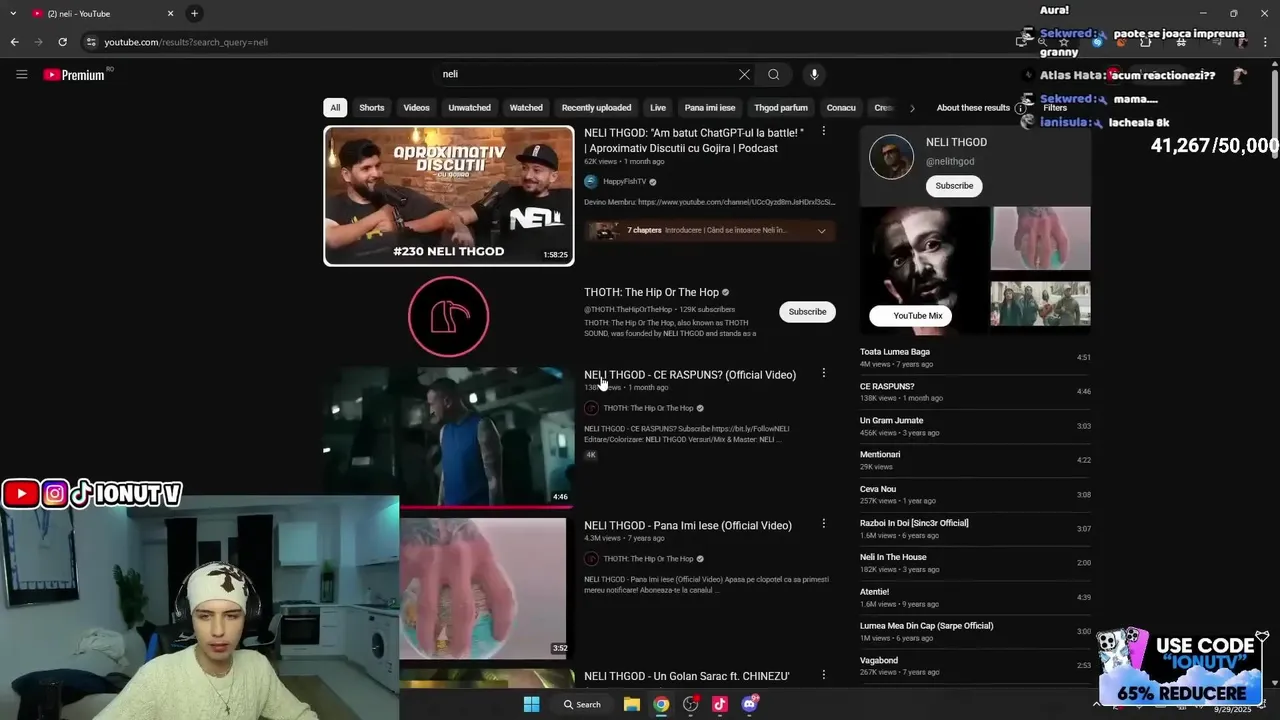This screenshot has height=720, width=1280.
Task: View site information icon in address bar
Action: click(91, 42)
